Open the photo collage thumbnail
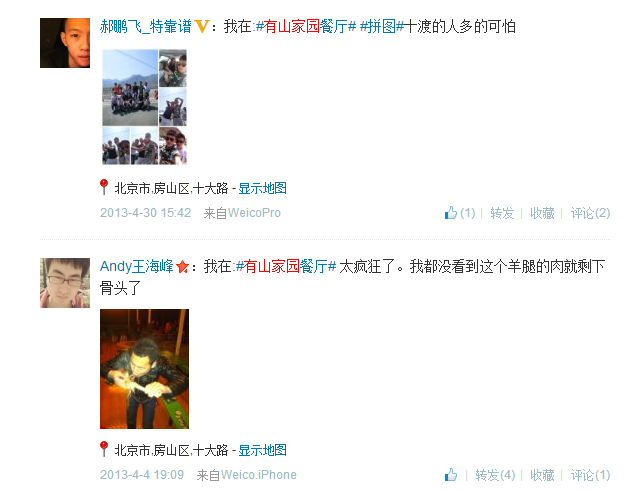641x490 pixels. (144, 107)
